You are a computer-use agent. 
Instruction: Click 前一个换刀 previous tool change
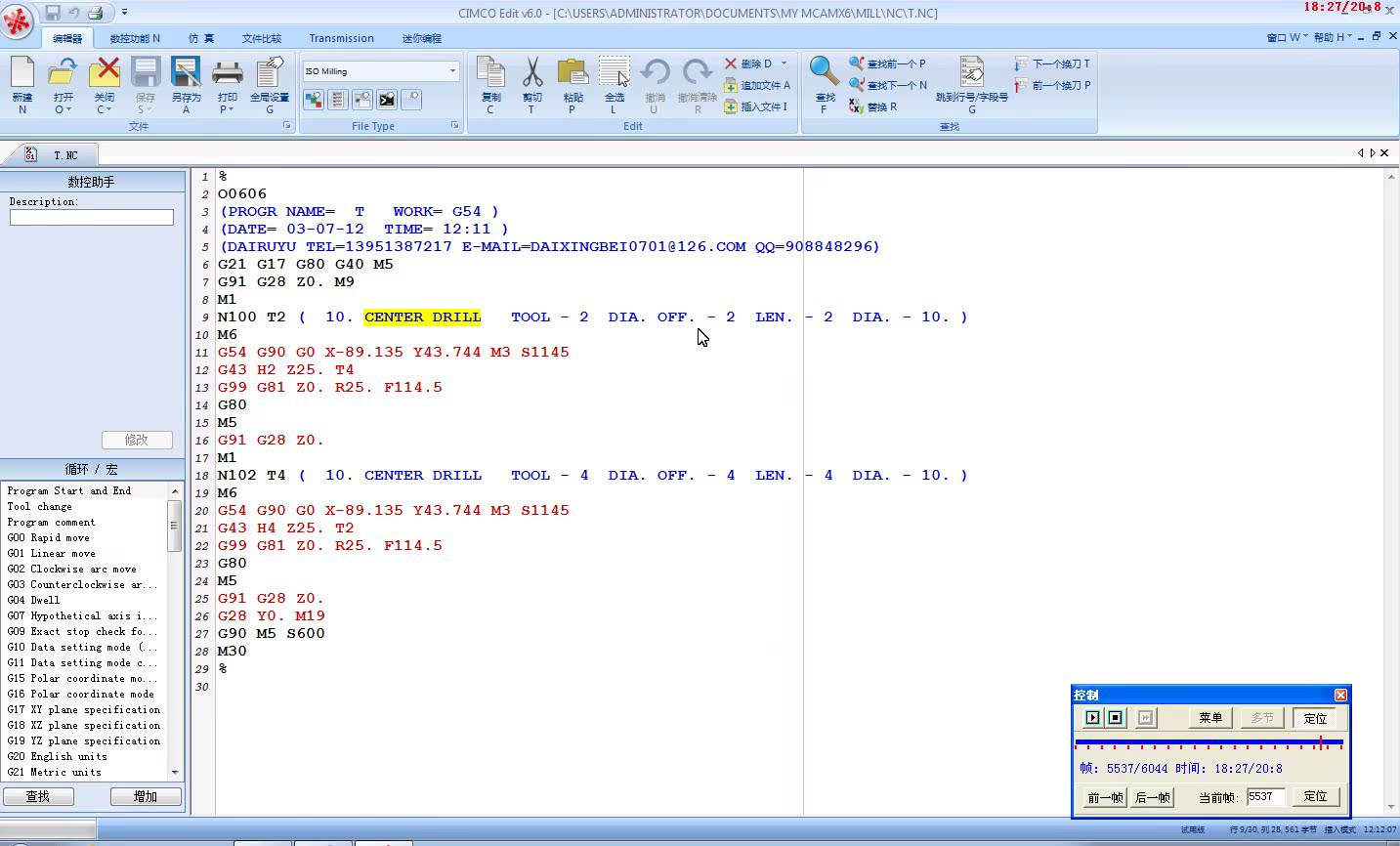click(x=1052, y=85)
